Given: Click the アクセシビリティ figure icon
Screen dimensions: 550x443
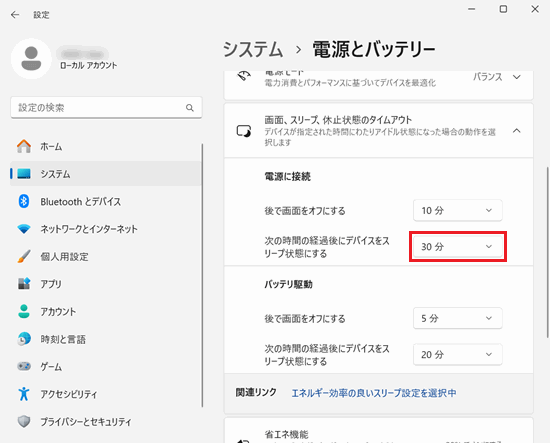Looking at the screenshot, I should click(x=24, y=394).
